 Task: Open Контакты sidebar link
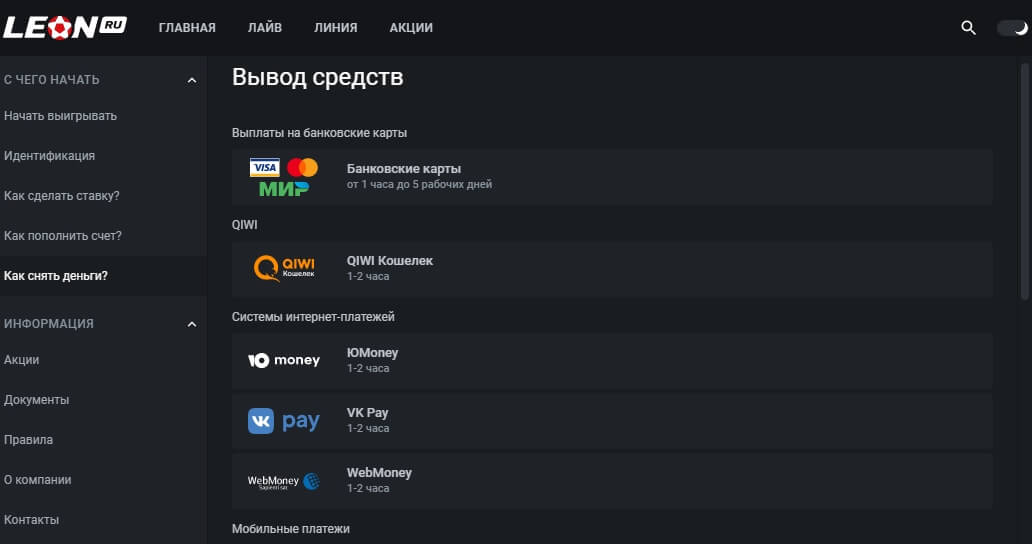tap(32, 520)
